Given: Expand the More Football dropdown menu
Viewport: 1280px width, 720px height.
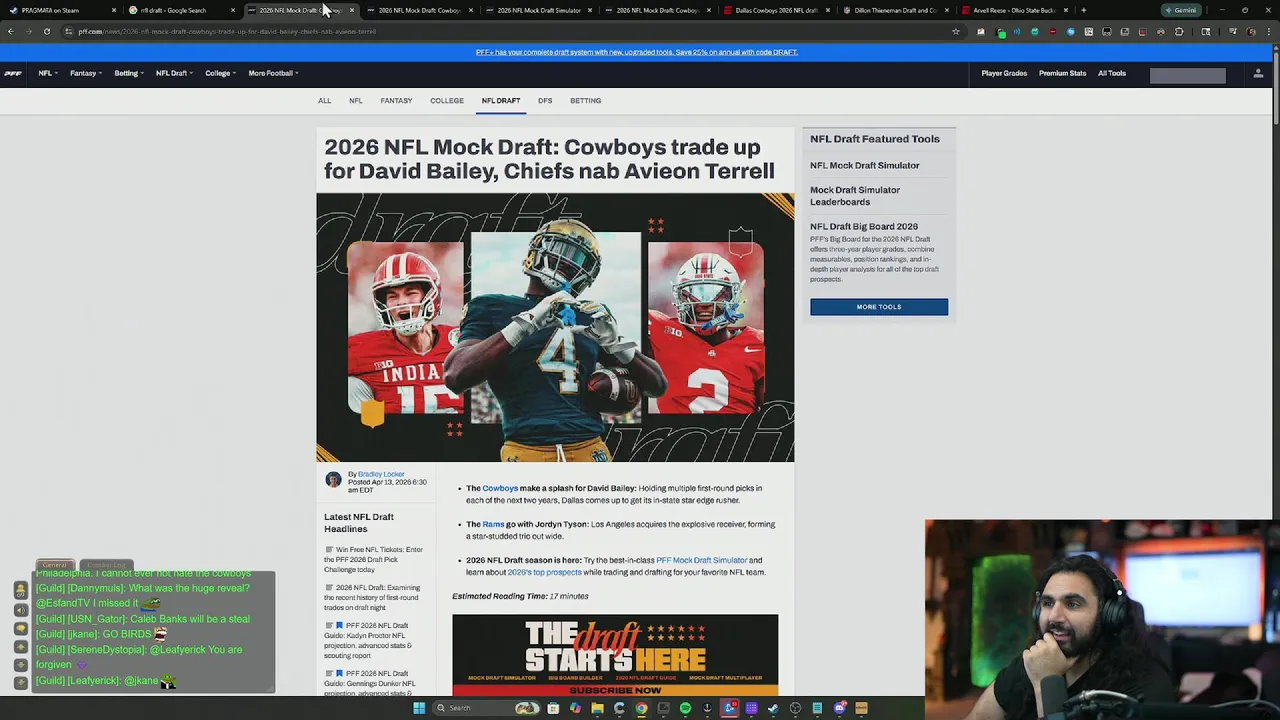Looking at the screenshot, I should 273,73.
